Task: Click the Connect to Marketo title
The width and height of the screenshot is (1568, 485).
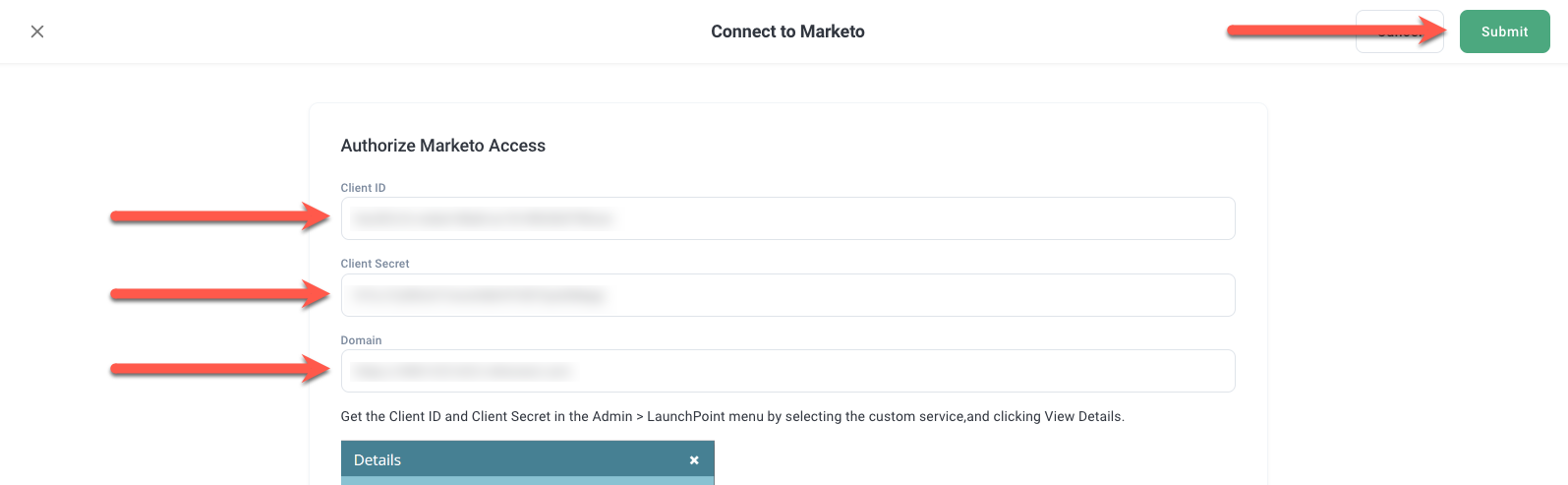Action: 787,31
